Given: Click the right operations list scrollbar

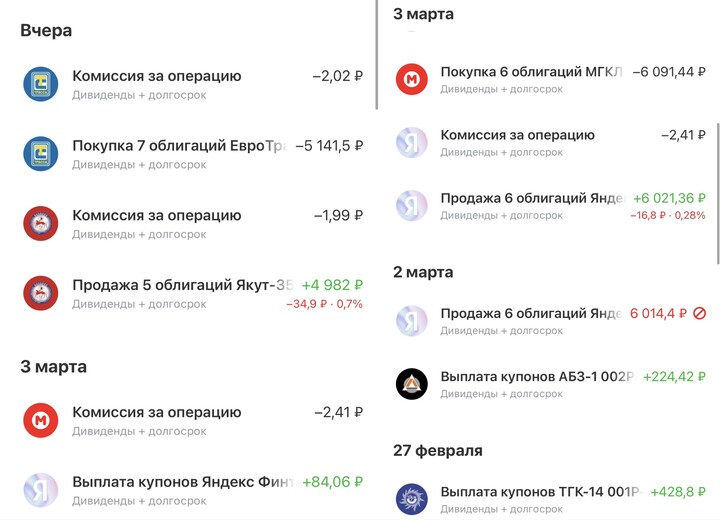Looking at the screenshot, I should coord(717,187).
